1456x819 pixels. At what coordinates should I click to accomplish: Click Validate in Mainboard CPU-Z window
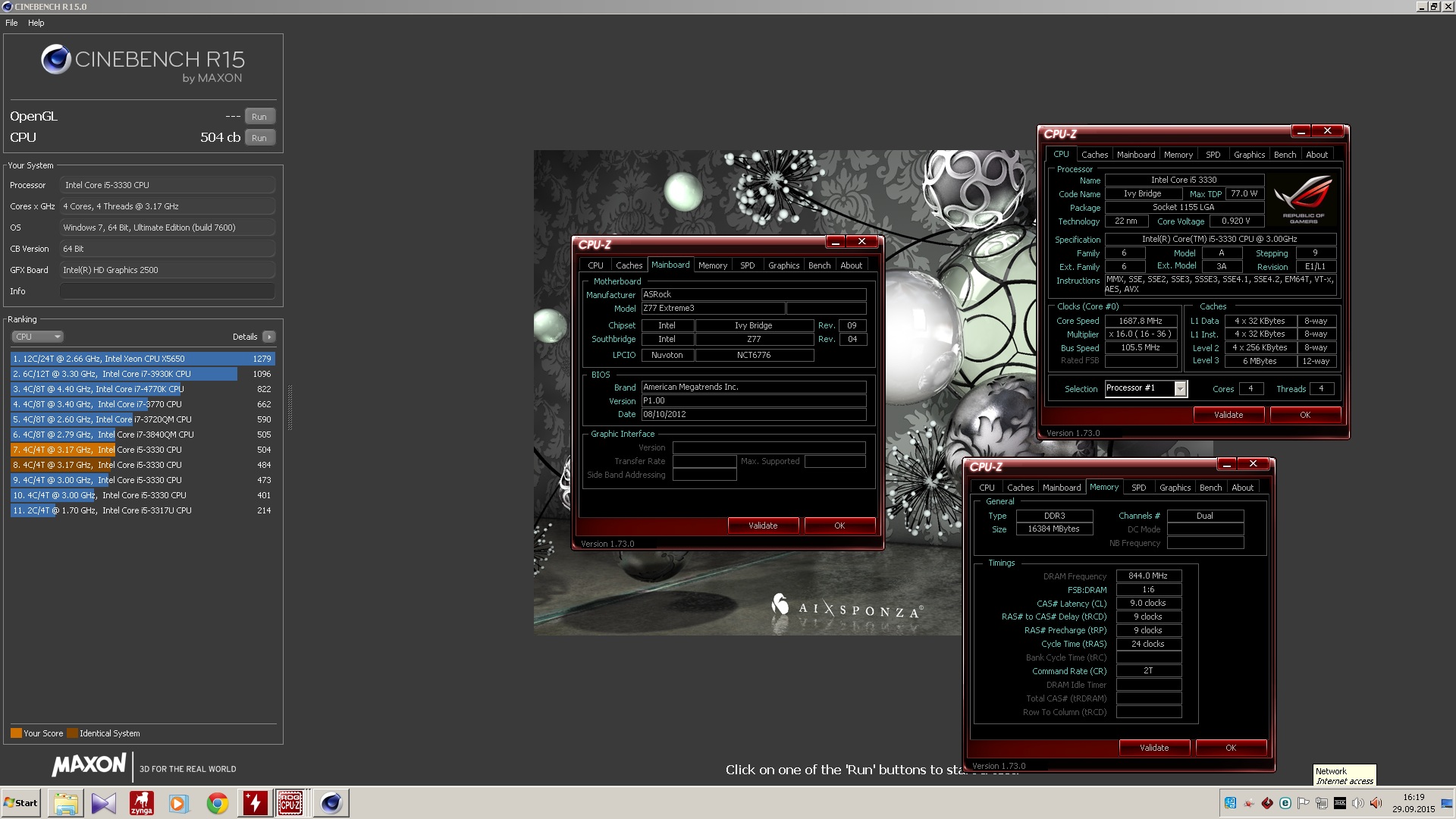763,526
